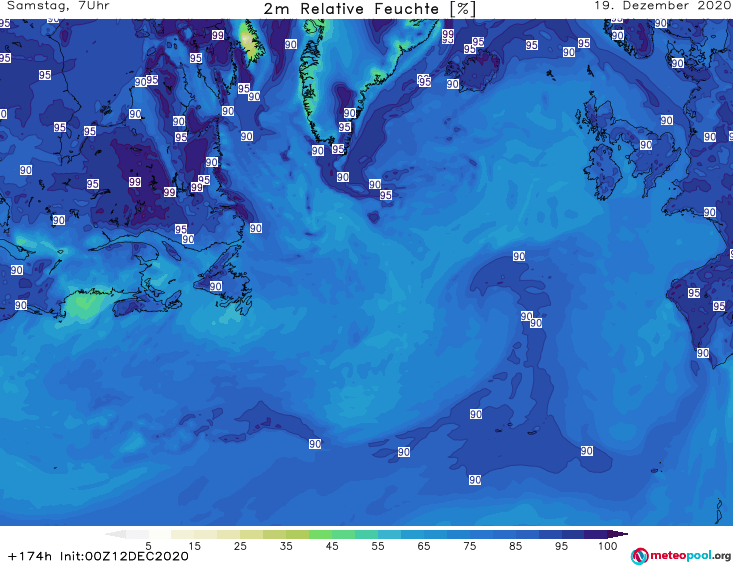The image size is (733, 566).
Task: Click the '5' value on the legend scale
Action: (x=148, y=546)
